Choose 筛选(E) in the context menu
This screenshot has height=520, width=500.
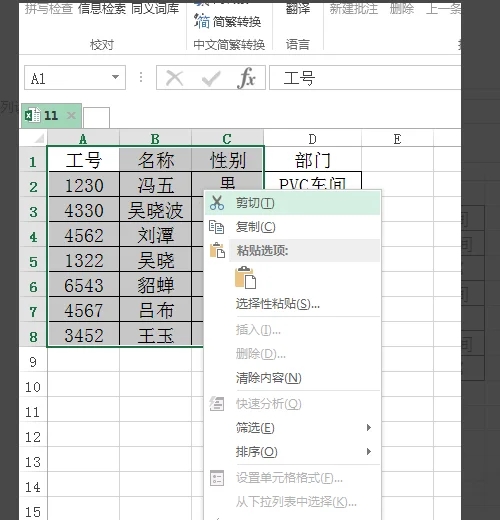pos(292,427)
